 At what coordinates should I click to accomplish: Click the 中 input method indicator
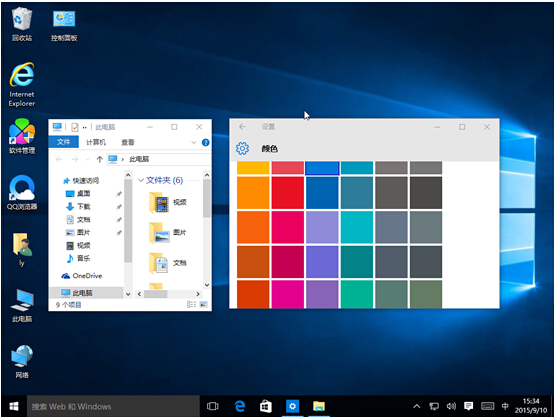point(505,406)
